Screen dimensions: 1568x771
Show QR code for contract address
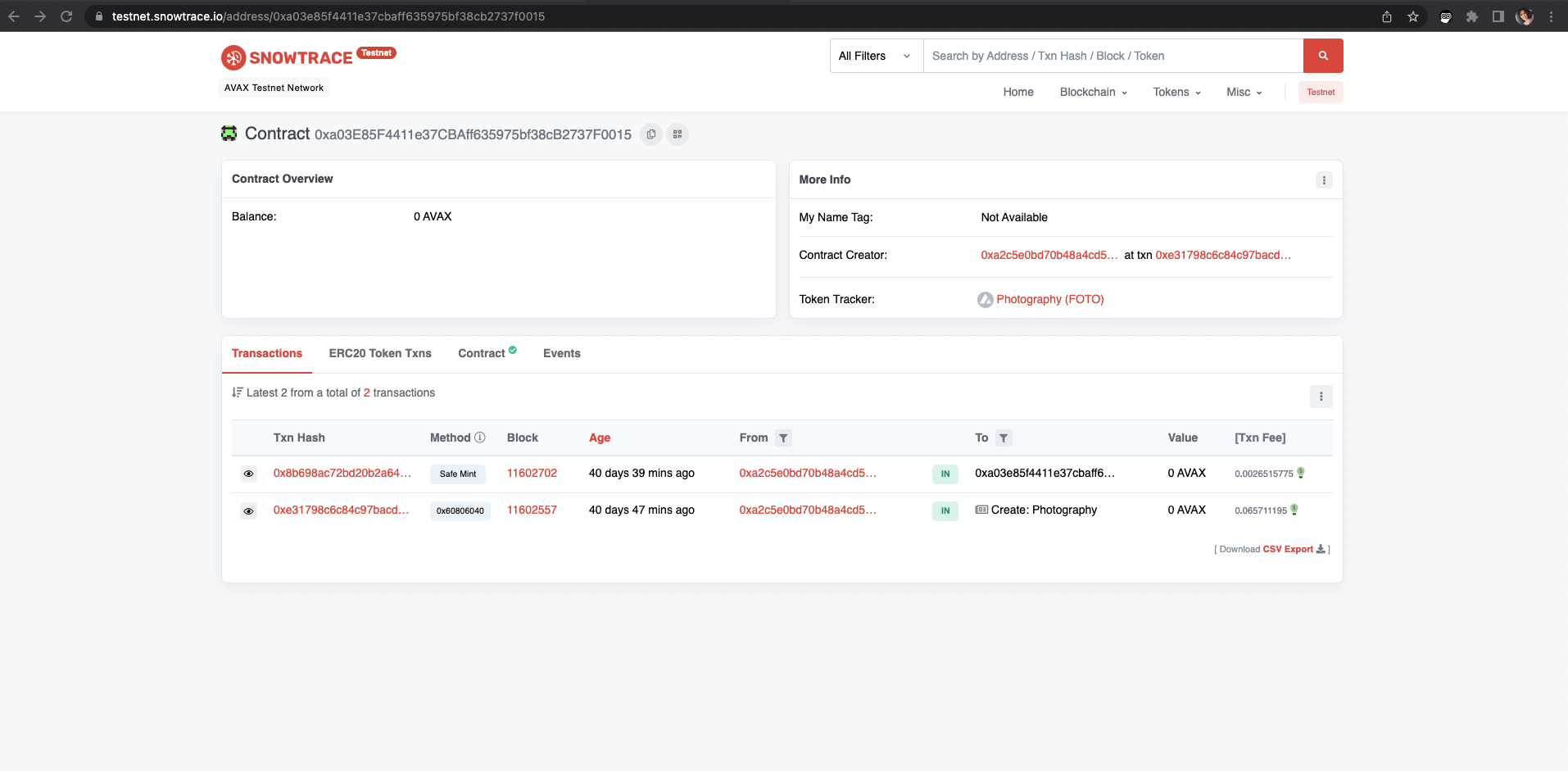point(678,134)
